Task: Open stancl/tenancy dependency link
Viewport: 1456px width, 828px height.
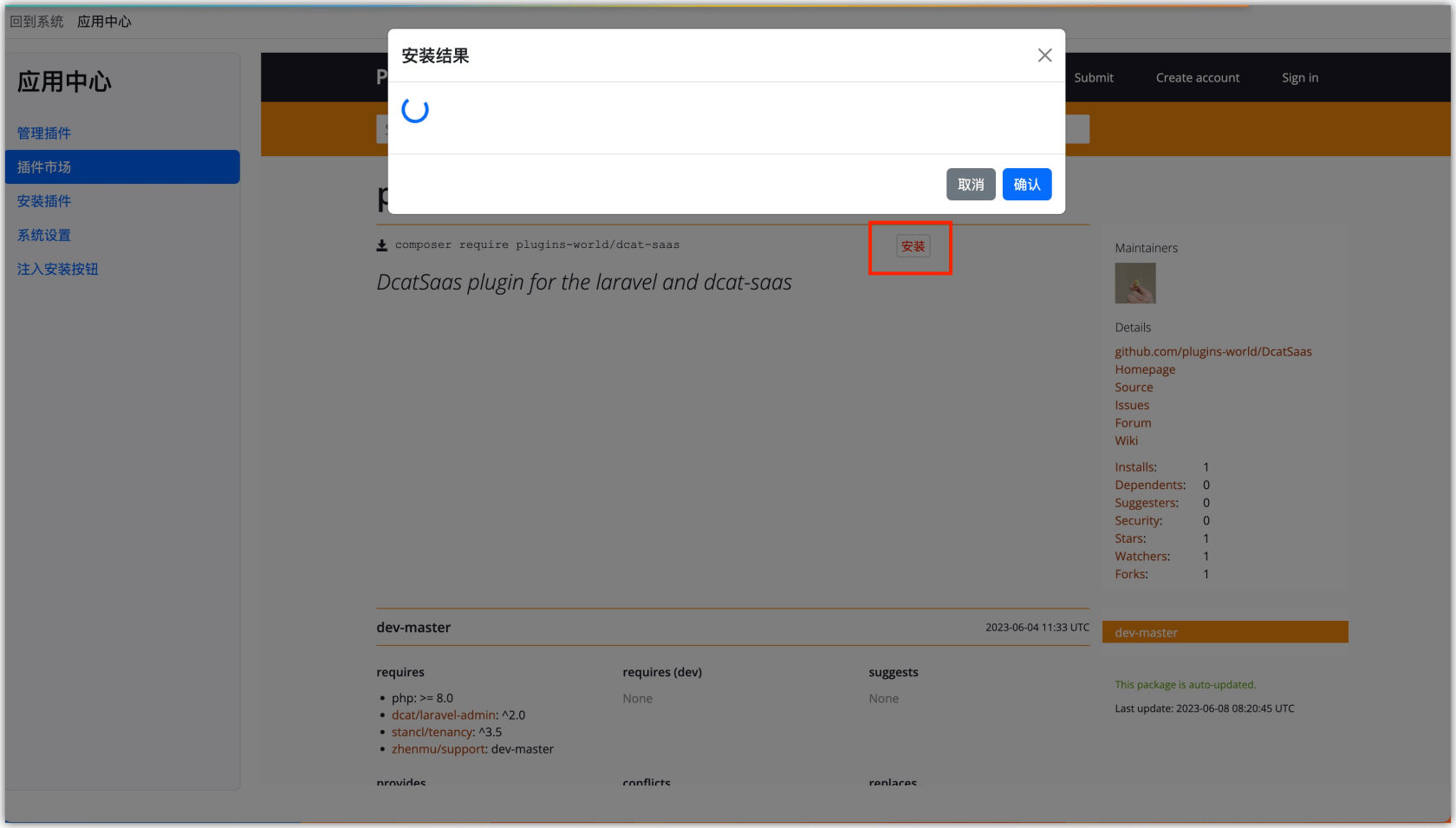Action: [432, 732]
